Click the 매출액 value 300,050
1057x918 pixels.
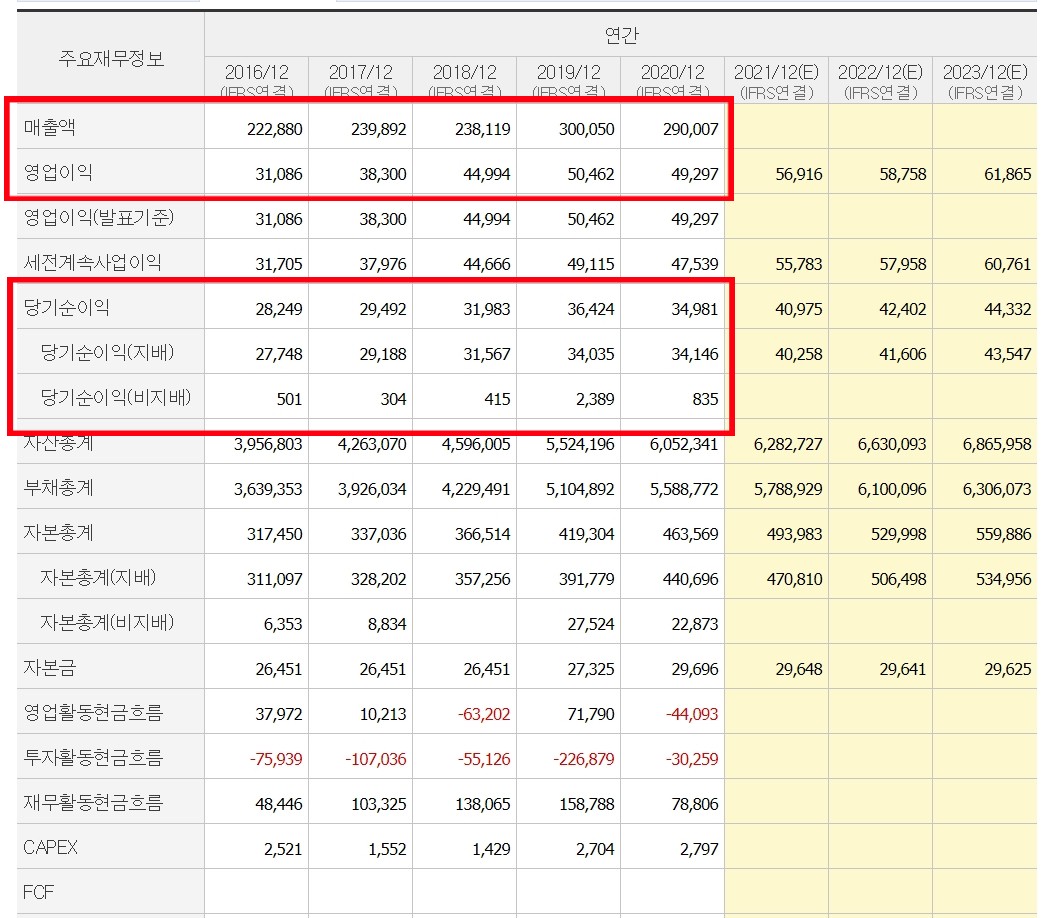pos(586,129)
